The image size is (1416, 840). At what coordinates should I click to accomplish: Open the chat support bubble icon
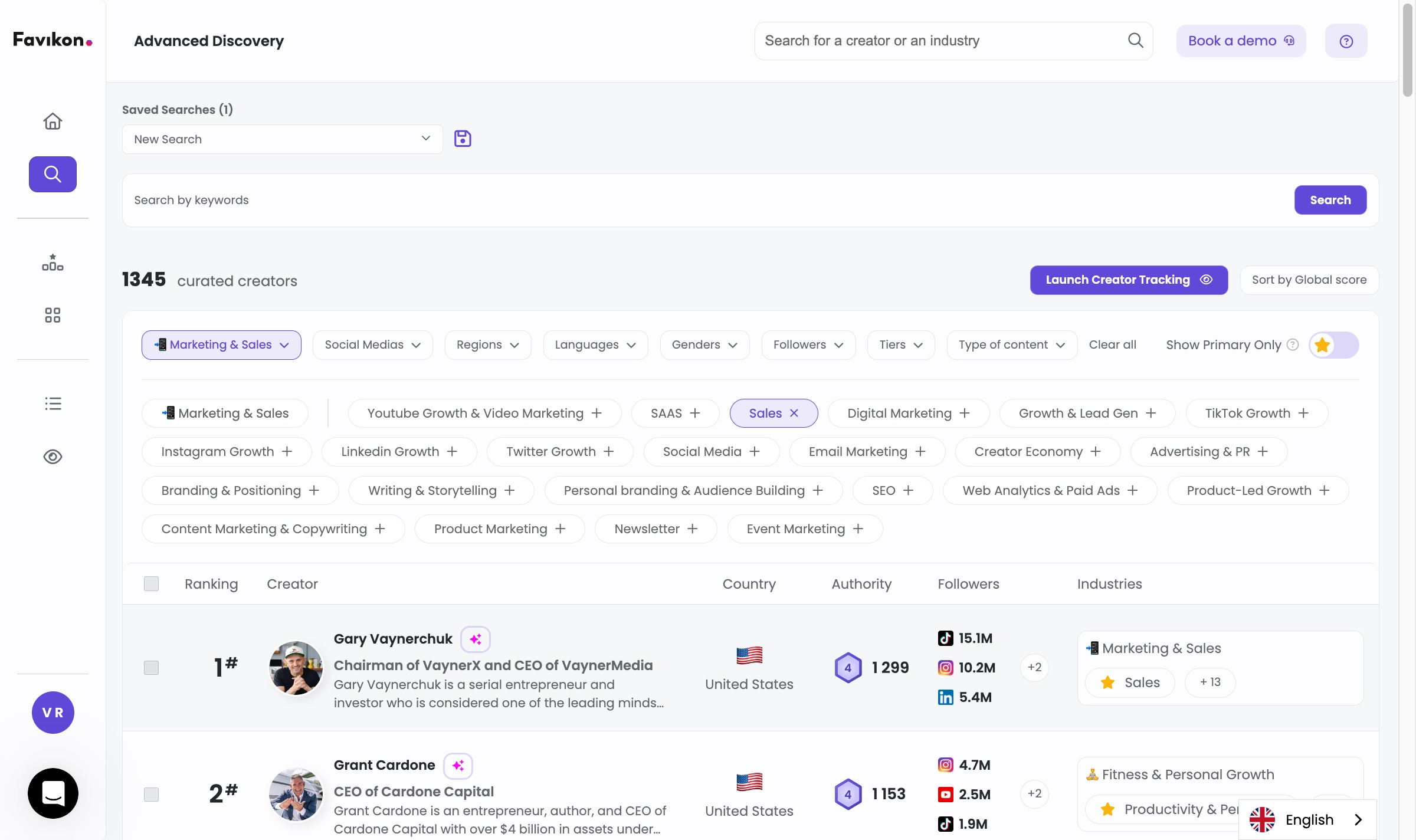click(53, 793)
